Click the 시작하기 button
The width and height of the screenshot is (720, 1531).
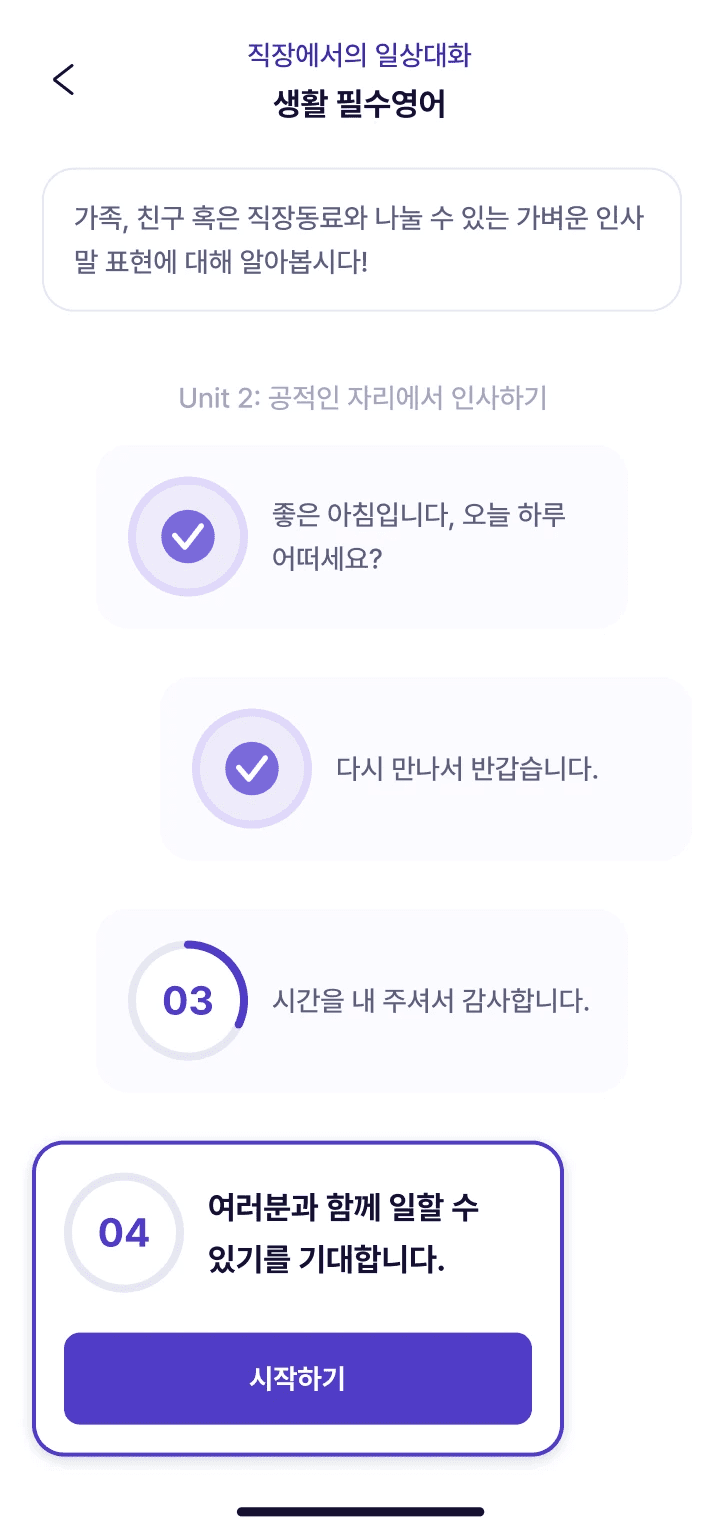click(x=298, y=1379)
